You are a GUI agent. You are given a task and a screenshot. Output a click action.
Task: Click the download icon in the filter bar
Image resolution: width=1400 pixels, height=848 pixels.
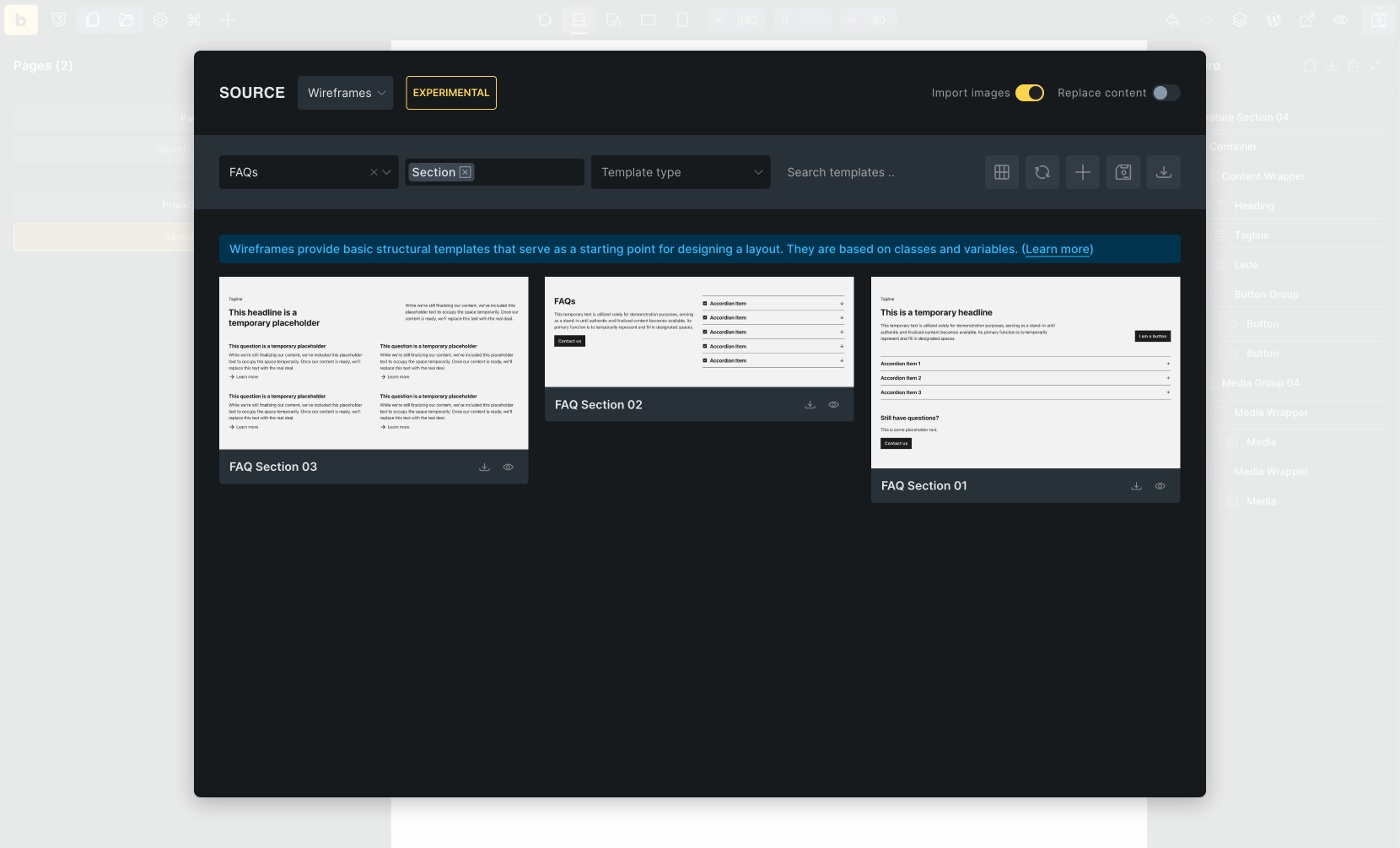click(1163, 172)
